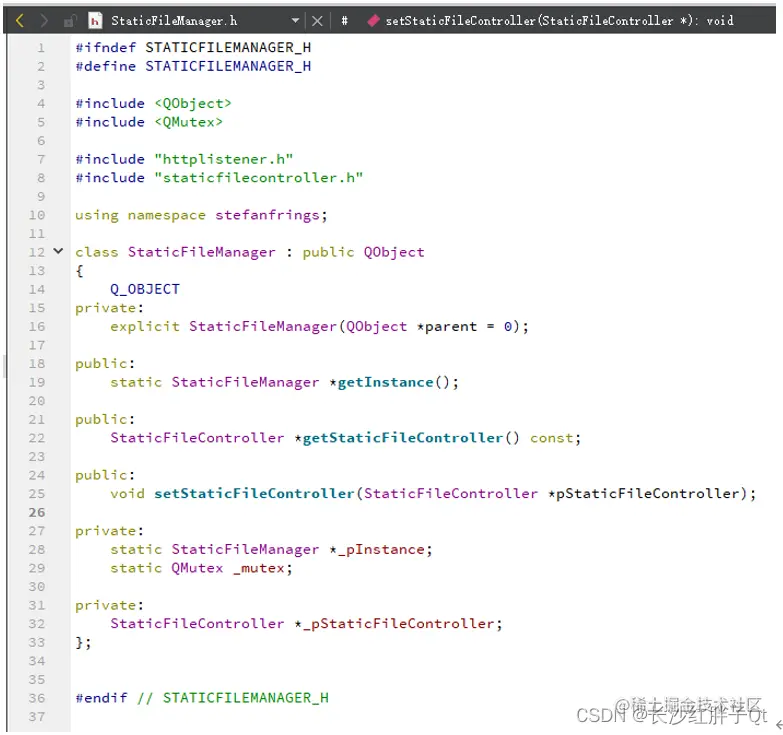Click the stefanfrings namespace name
The height and width of the screenshot is (735, 783).
coord(267,215)
